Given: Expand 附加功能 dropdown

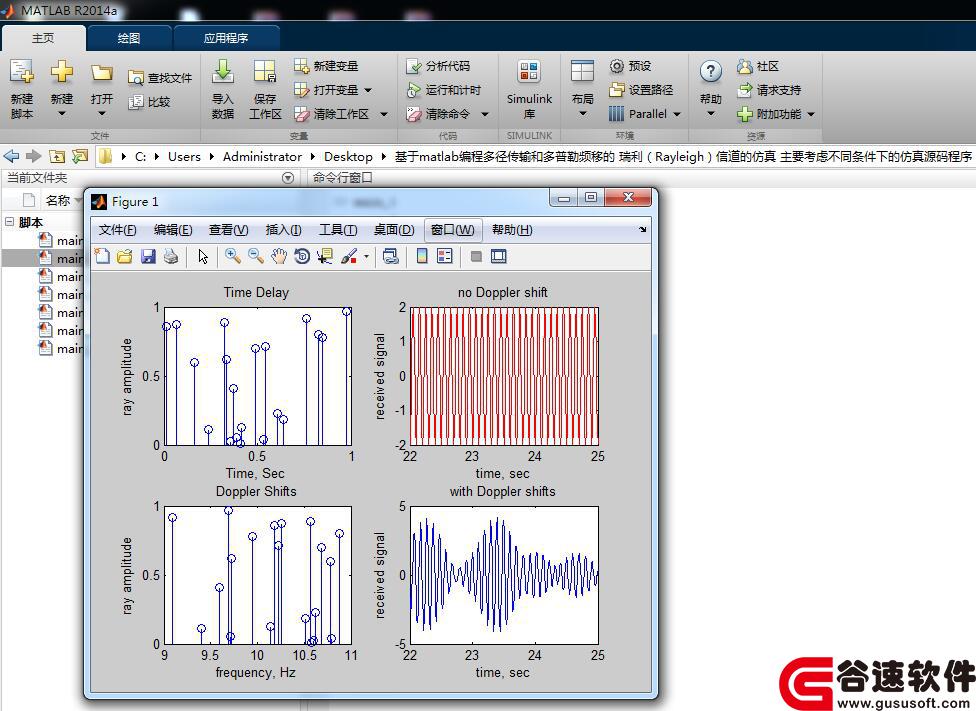Looking at the screenshot, I should tap(810, 114).
